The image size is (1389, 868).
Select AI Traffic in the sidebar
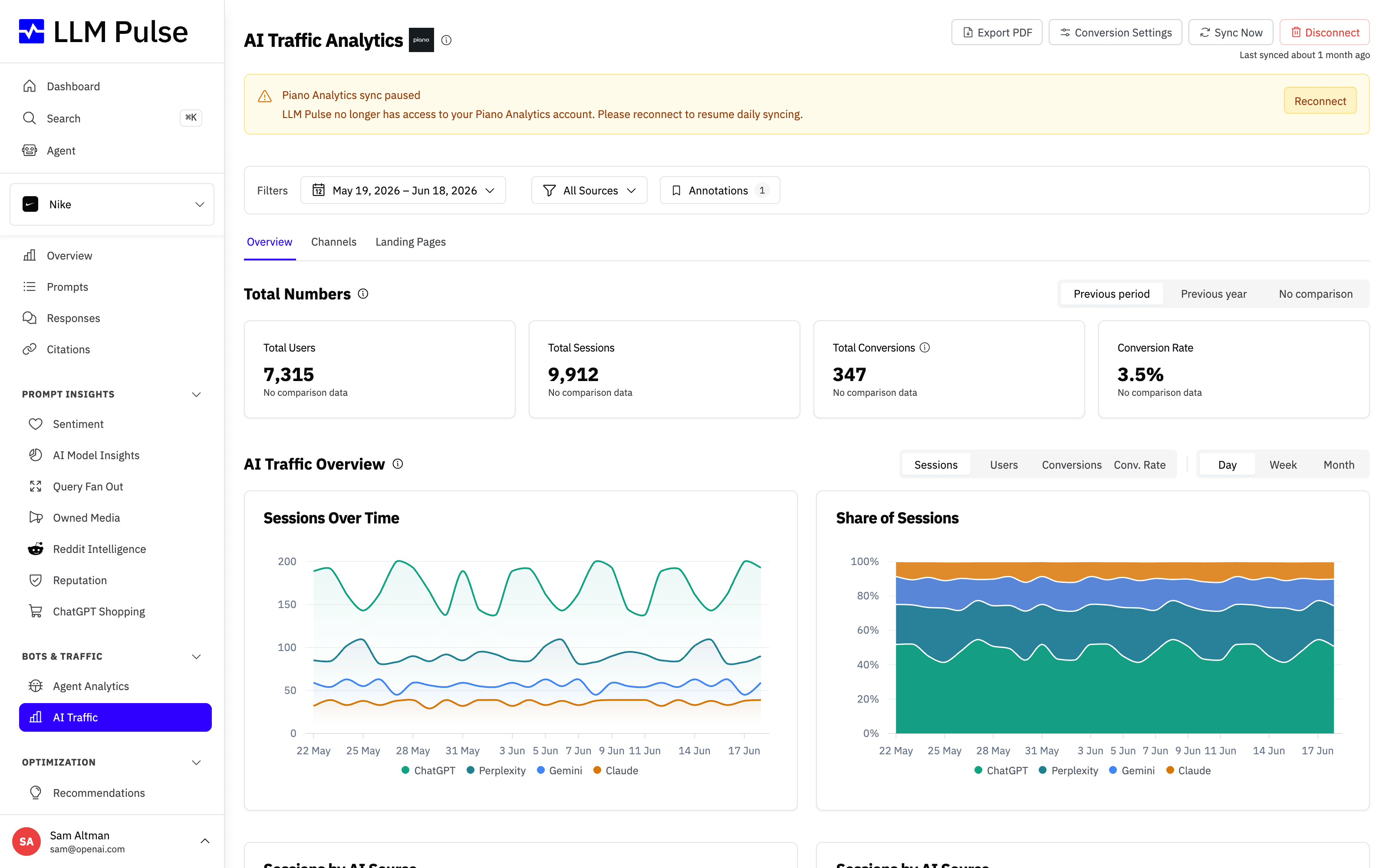(115, 717)
